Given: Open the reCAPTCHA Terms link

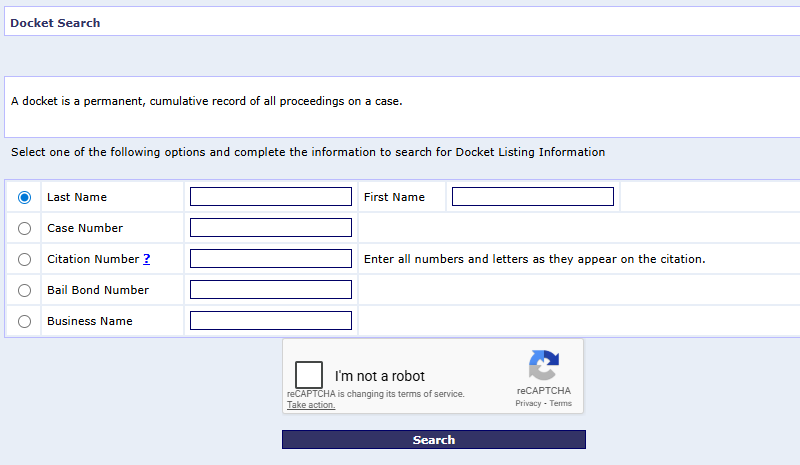Looking at the screenshot, I should (x=560, y=403).
